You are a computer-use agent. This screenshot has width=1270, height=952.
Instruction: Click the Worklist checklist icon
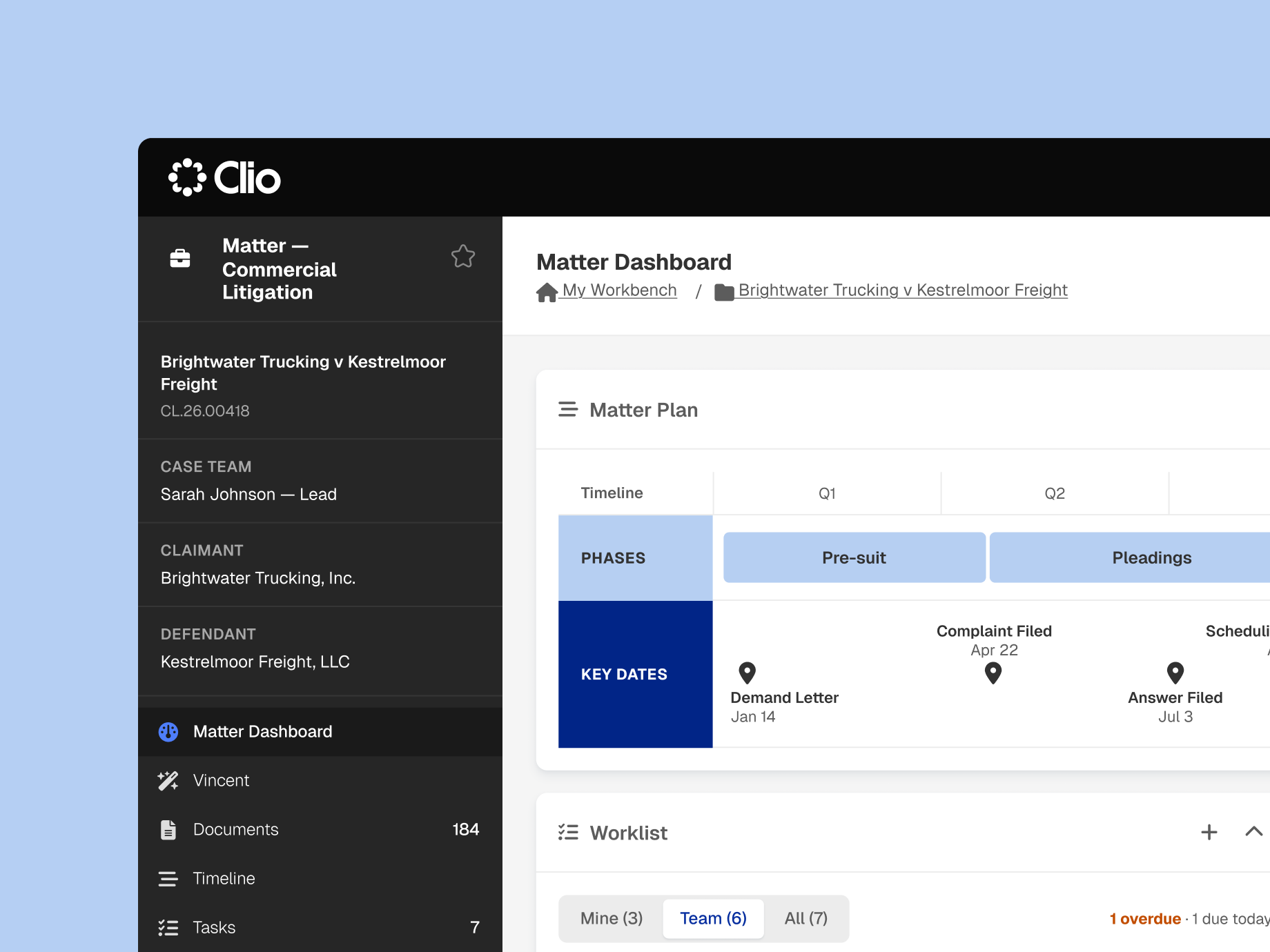[x=568, y=832]
